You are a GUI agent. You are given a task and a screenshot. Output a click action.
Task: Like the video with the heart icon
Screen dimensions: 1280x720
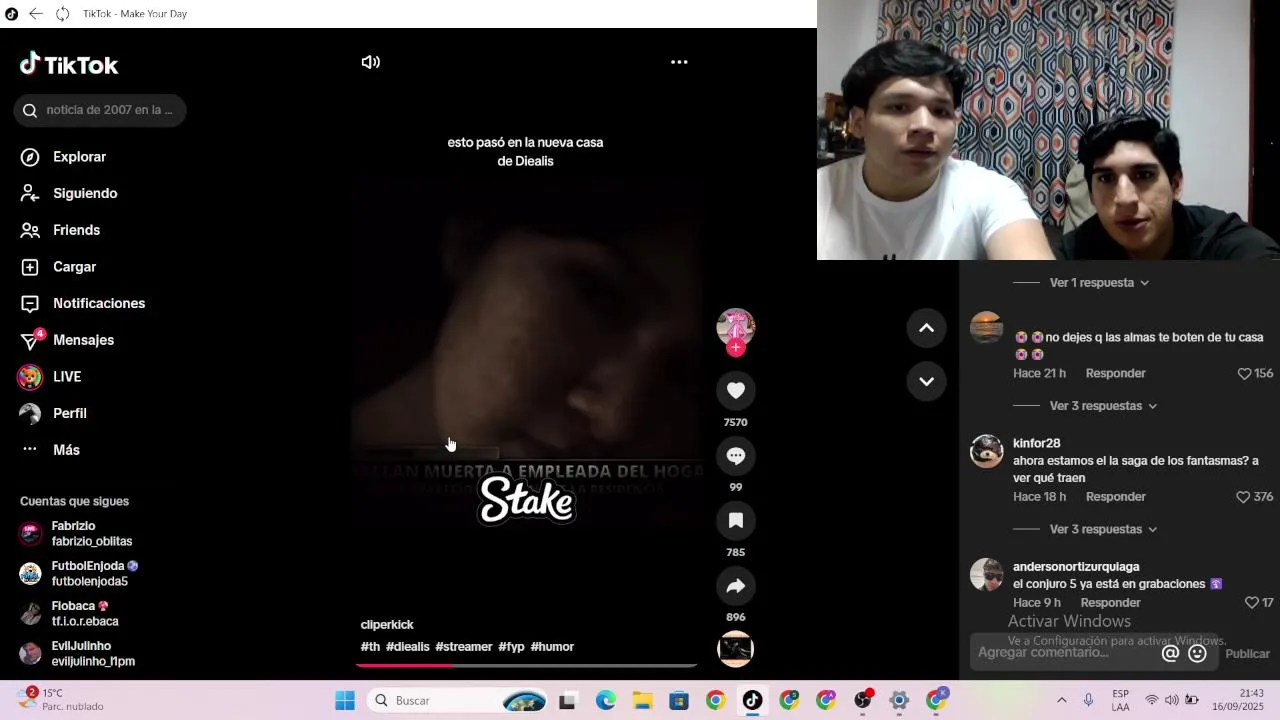736,390
